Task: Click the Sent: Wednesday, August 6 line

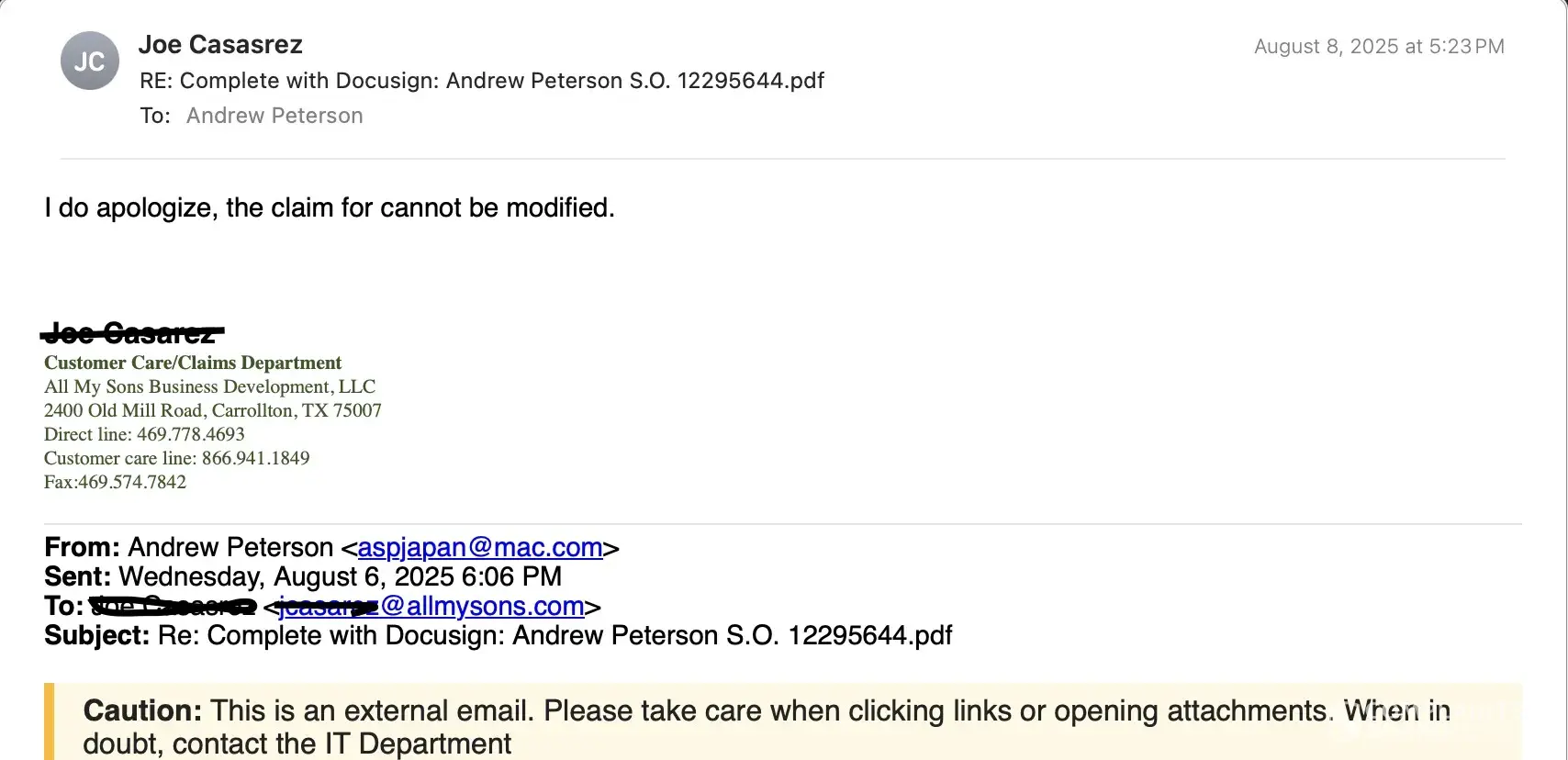Action: 303,577
